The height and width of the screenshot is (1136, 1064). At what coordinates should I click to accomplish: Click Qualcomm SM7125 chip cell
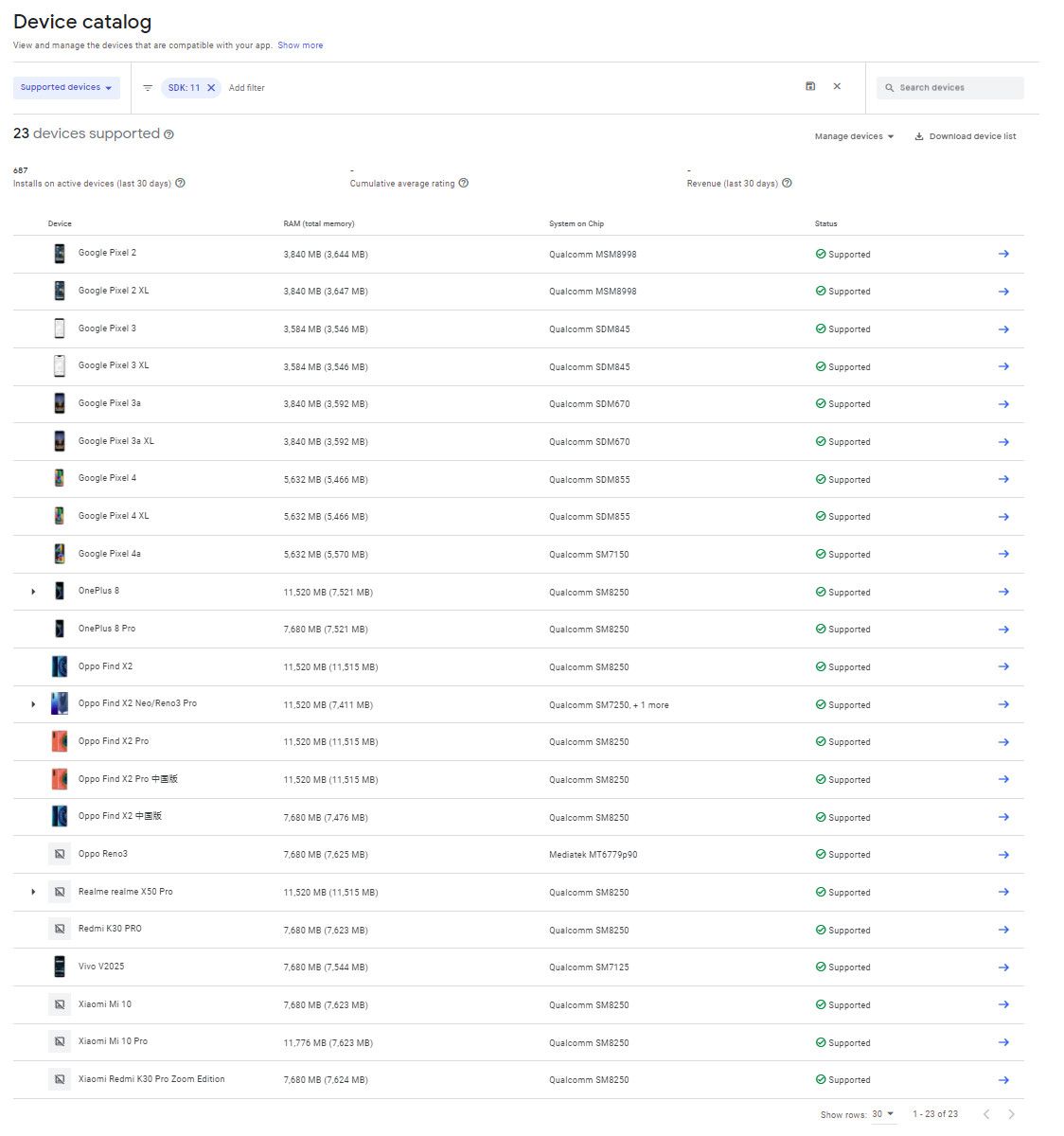589,967
